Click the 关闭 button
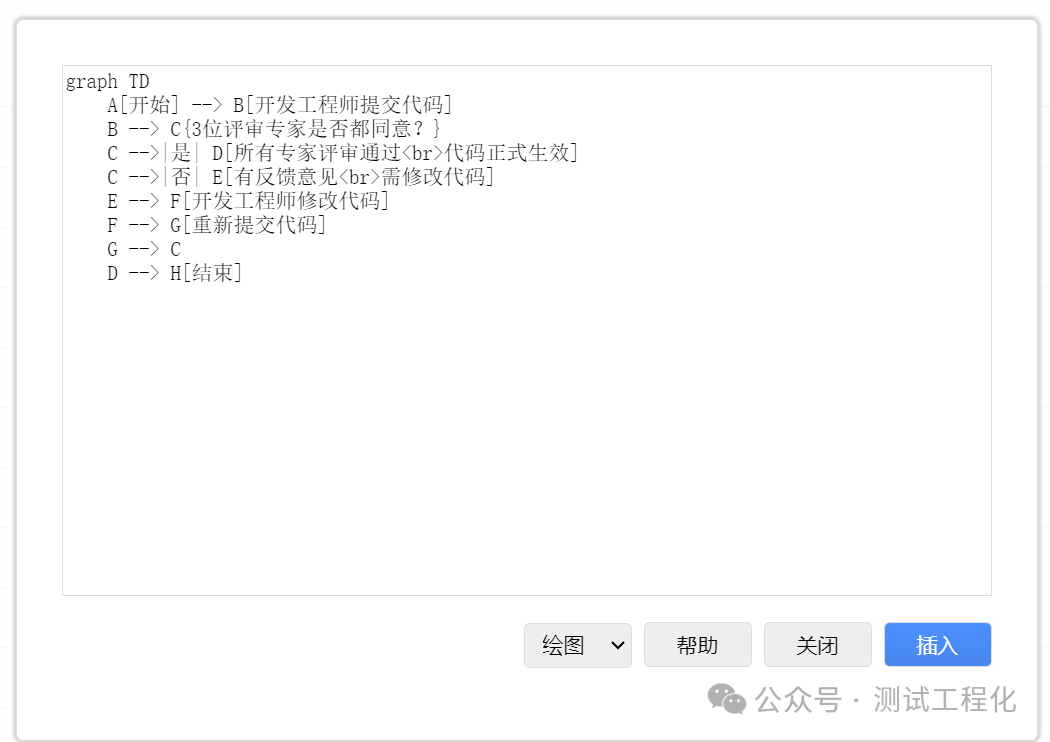Image resolution: width=1050 pixels, height=742 pixels. click(x=818, y=645)
